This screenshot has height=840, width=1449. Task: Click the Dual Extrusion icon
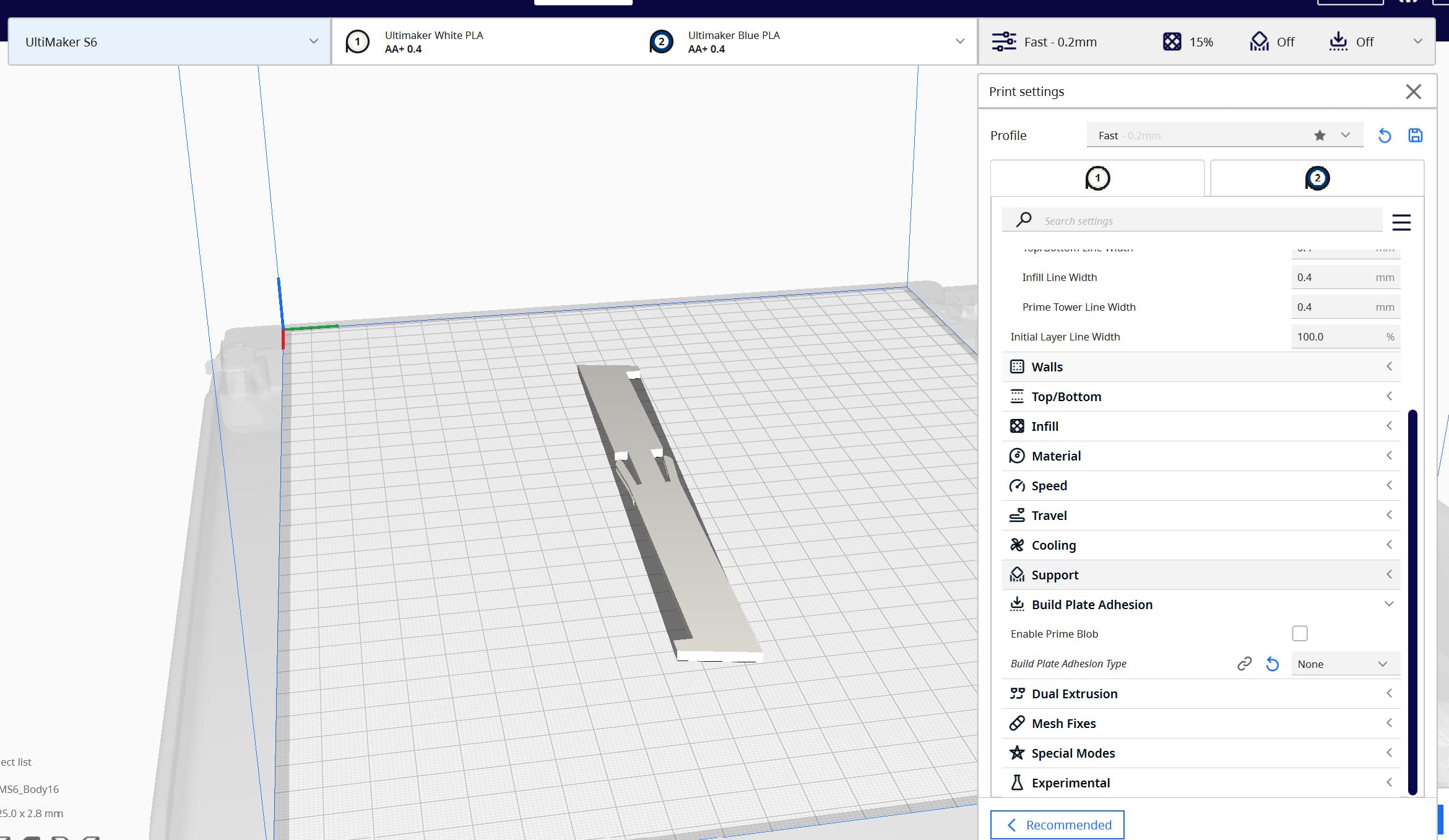1017,693
